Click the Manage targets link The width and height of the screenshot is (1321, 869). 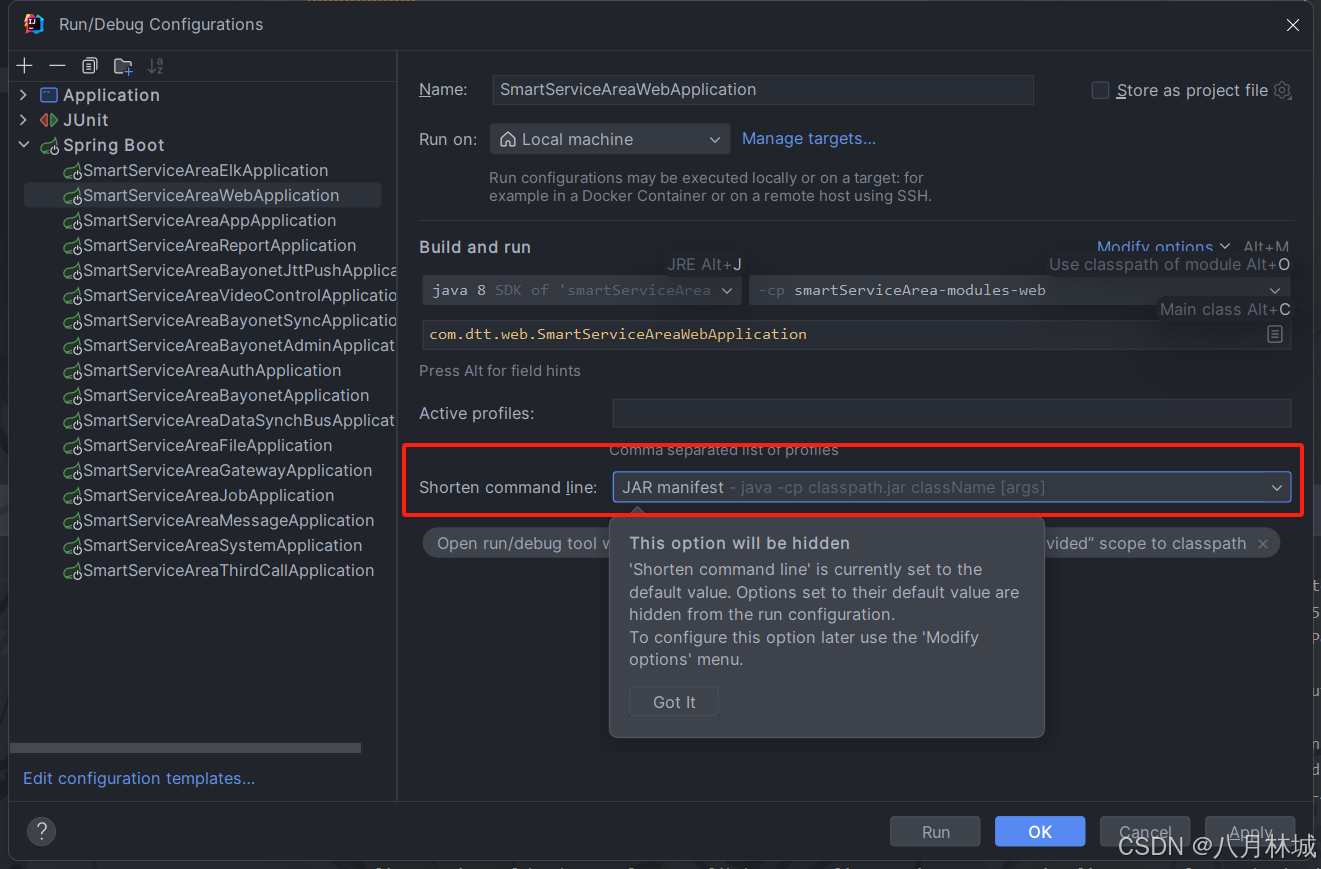(808, 139)
